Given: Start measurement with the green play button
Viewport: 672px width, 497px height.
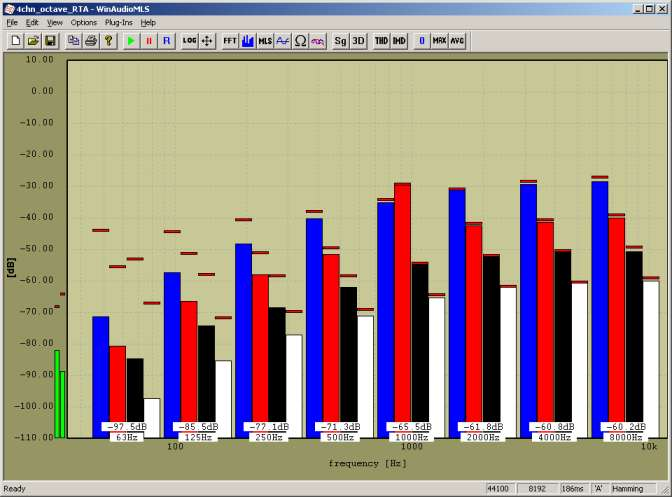Looking at the screenshot, I should pyautogui.click(x=131, y=41).
